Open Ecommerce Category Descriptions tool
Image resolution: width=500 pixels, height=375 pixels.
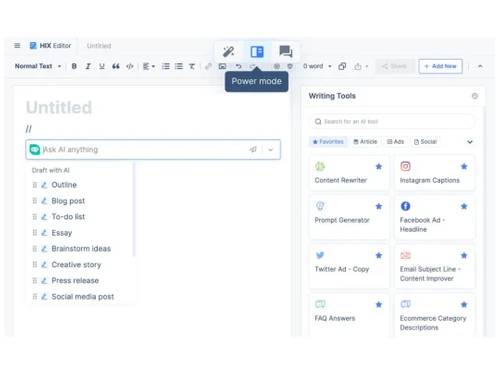click(435, 315)
